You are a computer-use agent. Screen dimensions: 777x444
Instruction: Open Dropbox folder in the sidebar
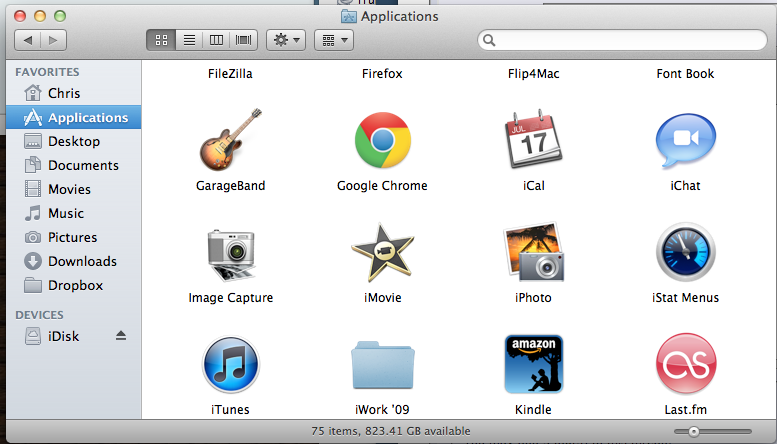click(73, 285)
